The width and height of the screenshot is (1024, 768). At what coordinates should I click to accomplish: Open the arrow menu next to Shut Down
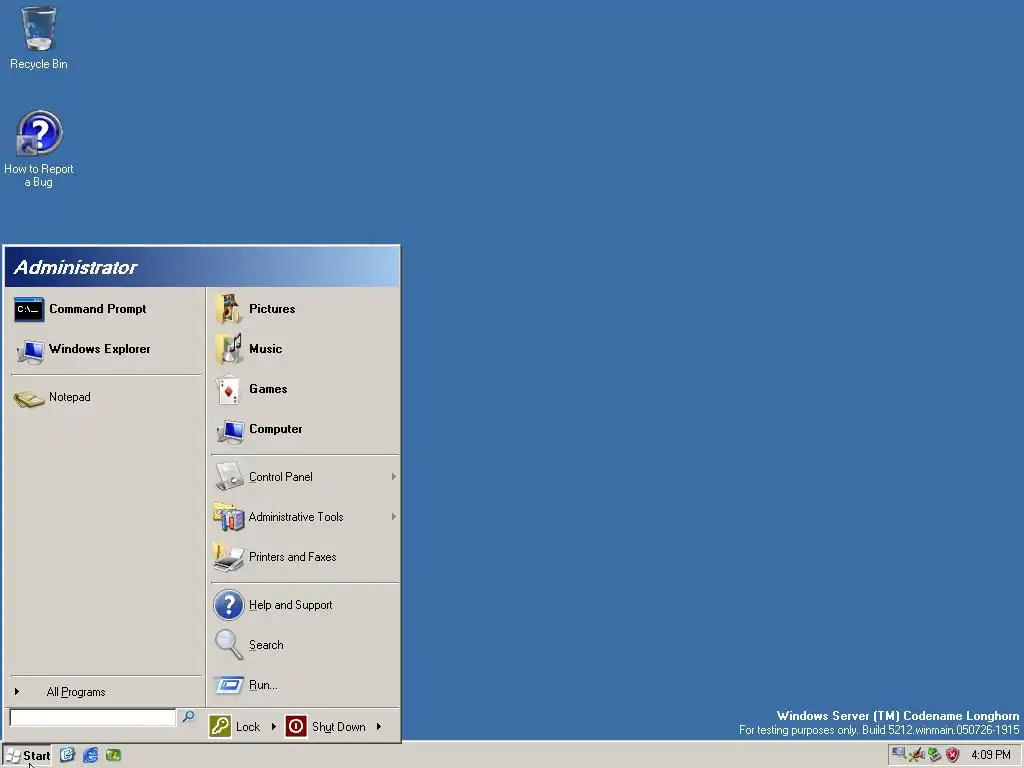click(x=379, y=726)
